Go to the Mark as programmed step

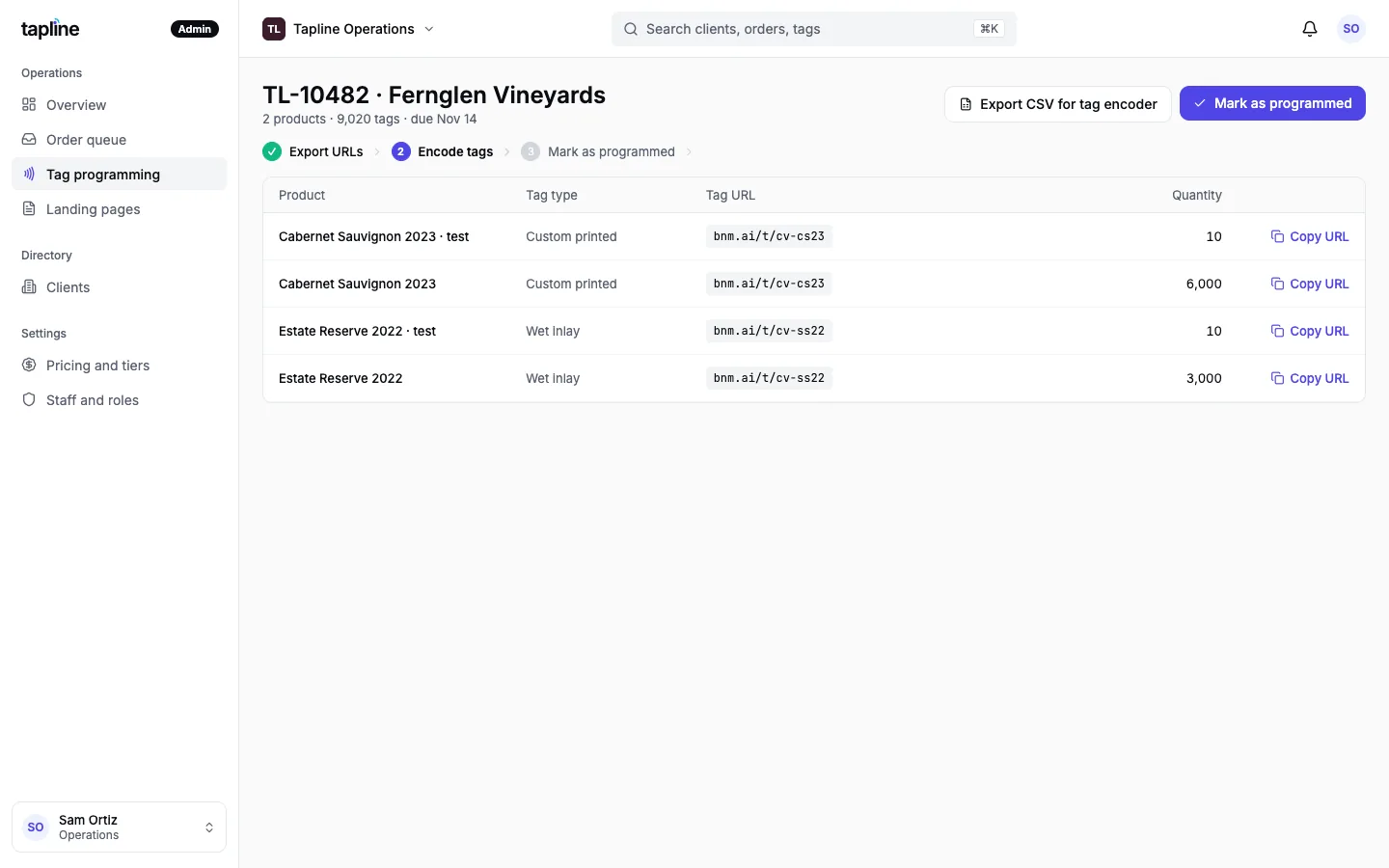[x=598, y=151]
